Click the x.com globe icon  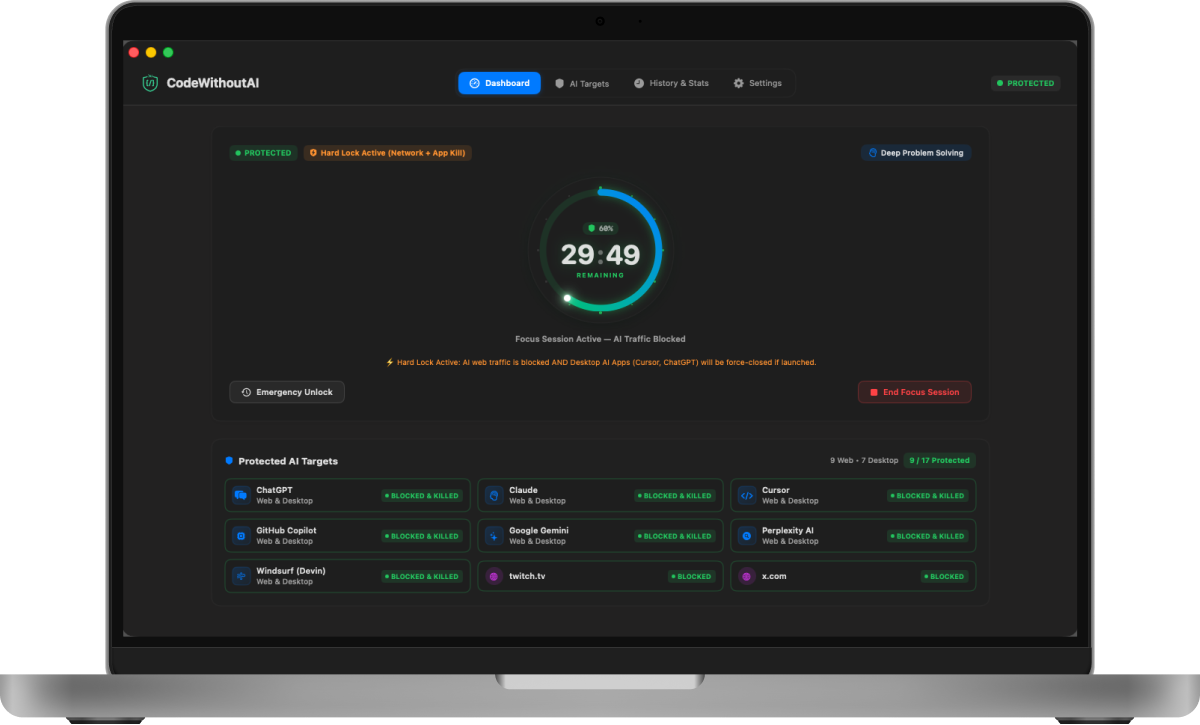(747, 576)
